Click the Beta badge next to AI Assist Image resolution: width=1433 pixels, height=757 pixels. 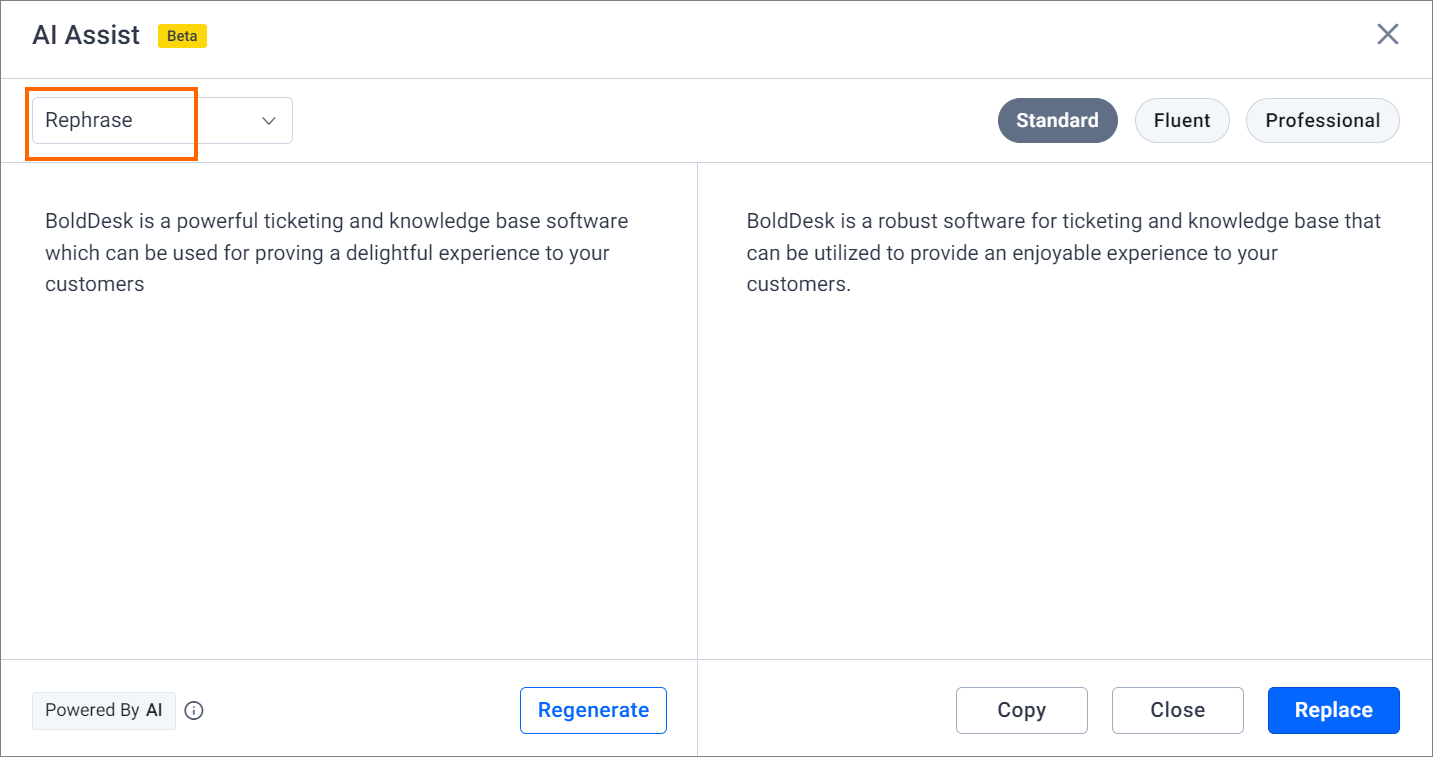tap(182, 36)
